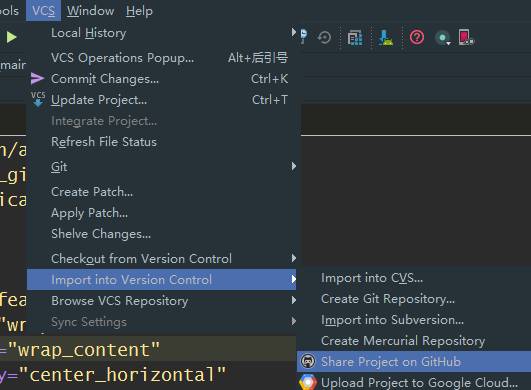Image resolution: width=531 pixels, height=390 pixels.
Task: Select Browse VCS Repository
Action: pos(161,301)
